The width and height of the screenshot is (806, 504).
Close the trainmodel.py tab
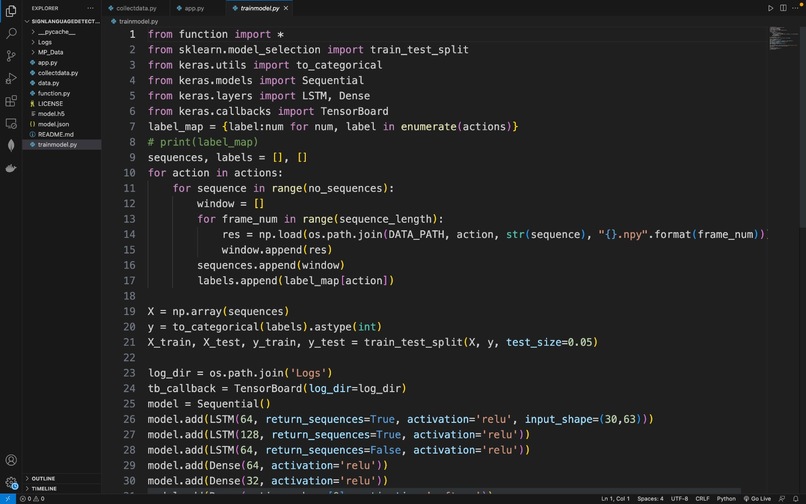[286, 8]
